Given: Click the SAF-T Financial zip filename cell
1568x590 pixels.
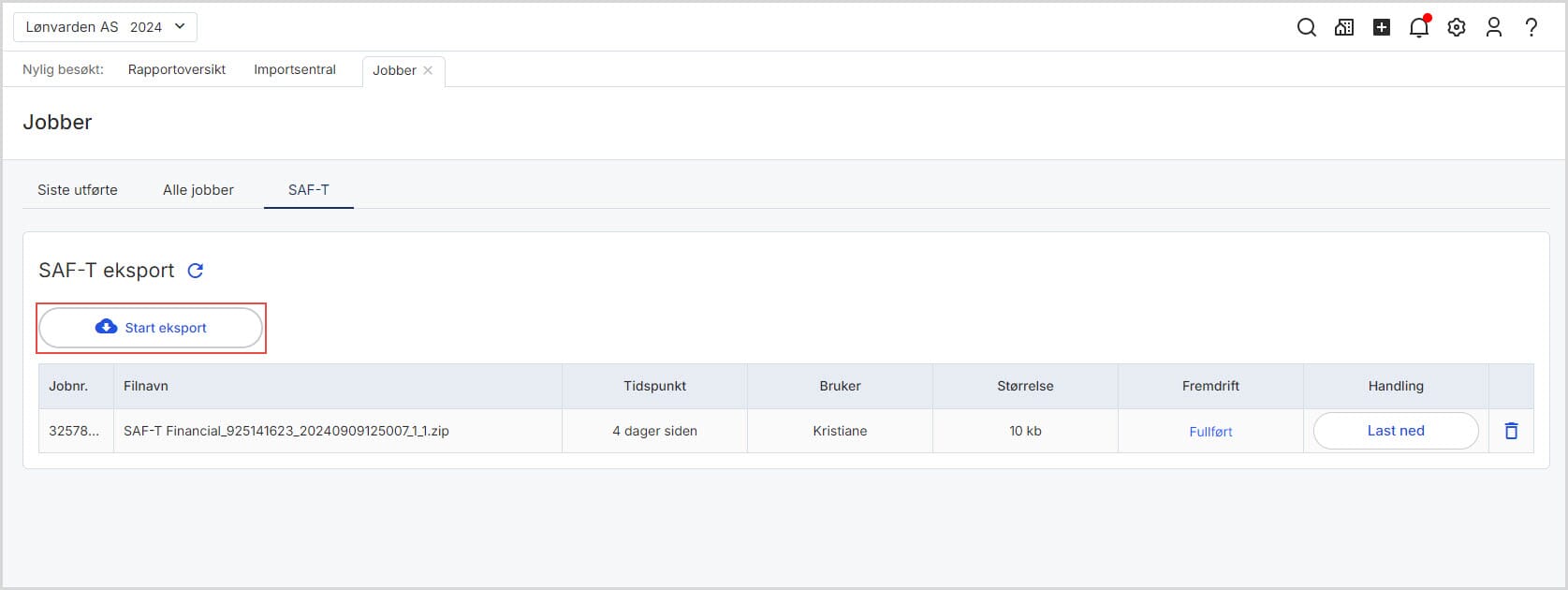Looking at the screenshot, I should click(x=286, y=431).
